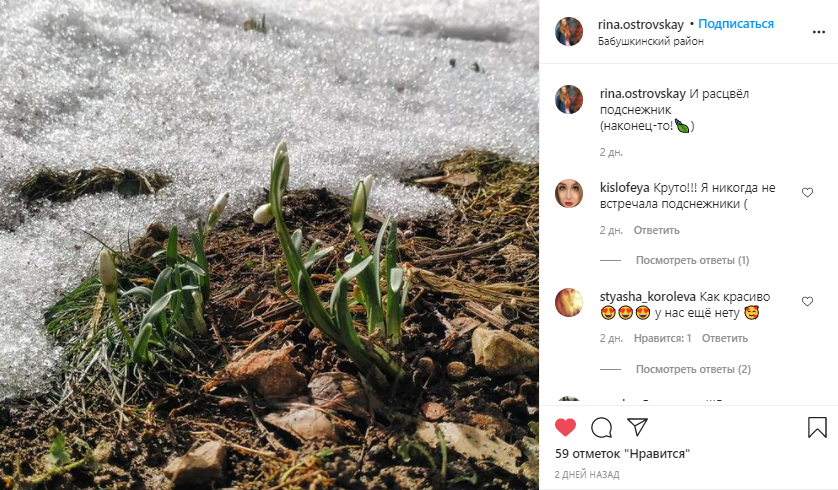Save post with the bookmark icon
This screenshot has width=838, height=490.
tap(817, 427)
